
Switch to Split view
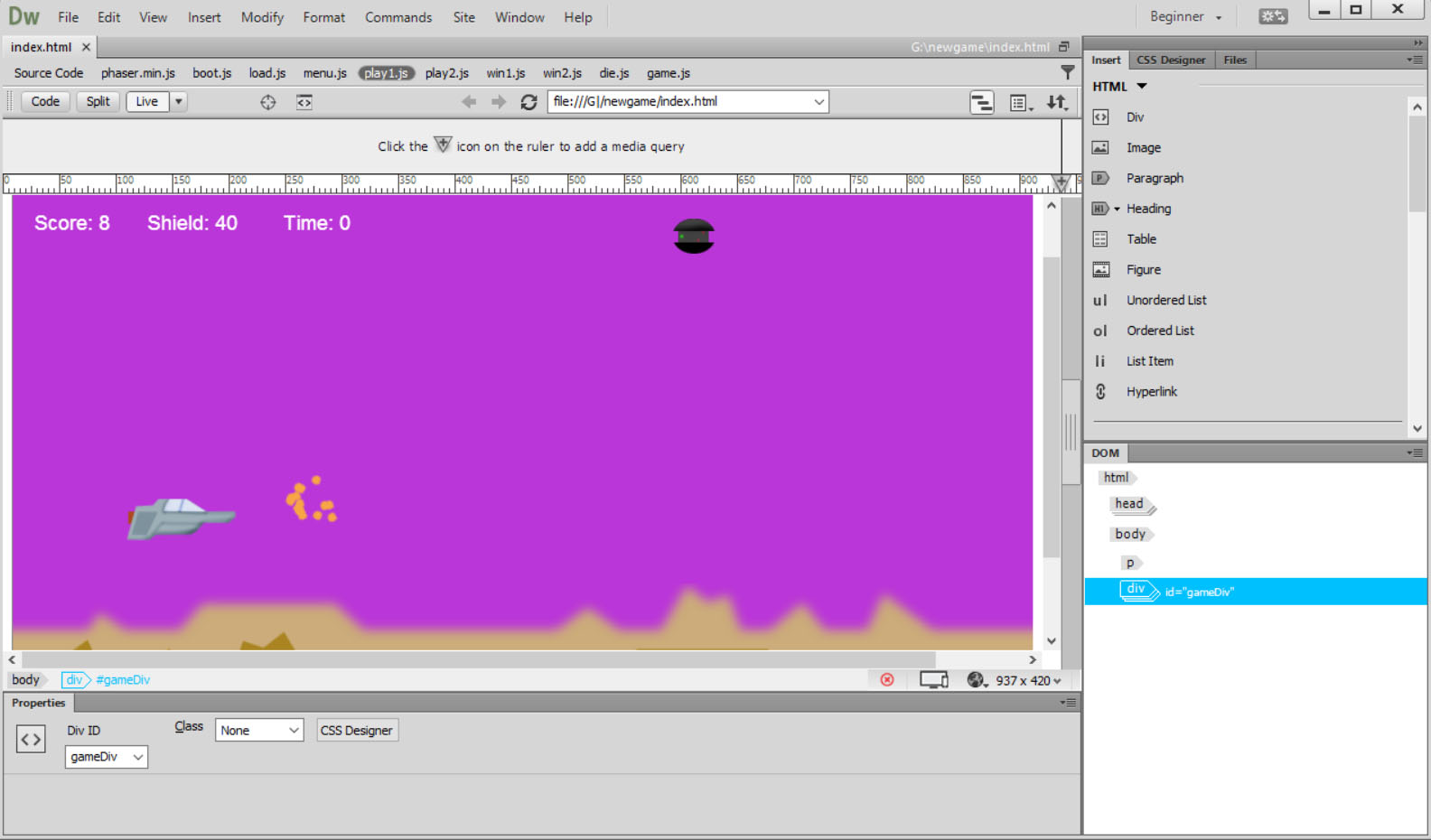pos(98,101)
